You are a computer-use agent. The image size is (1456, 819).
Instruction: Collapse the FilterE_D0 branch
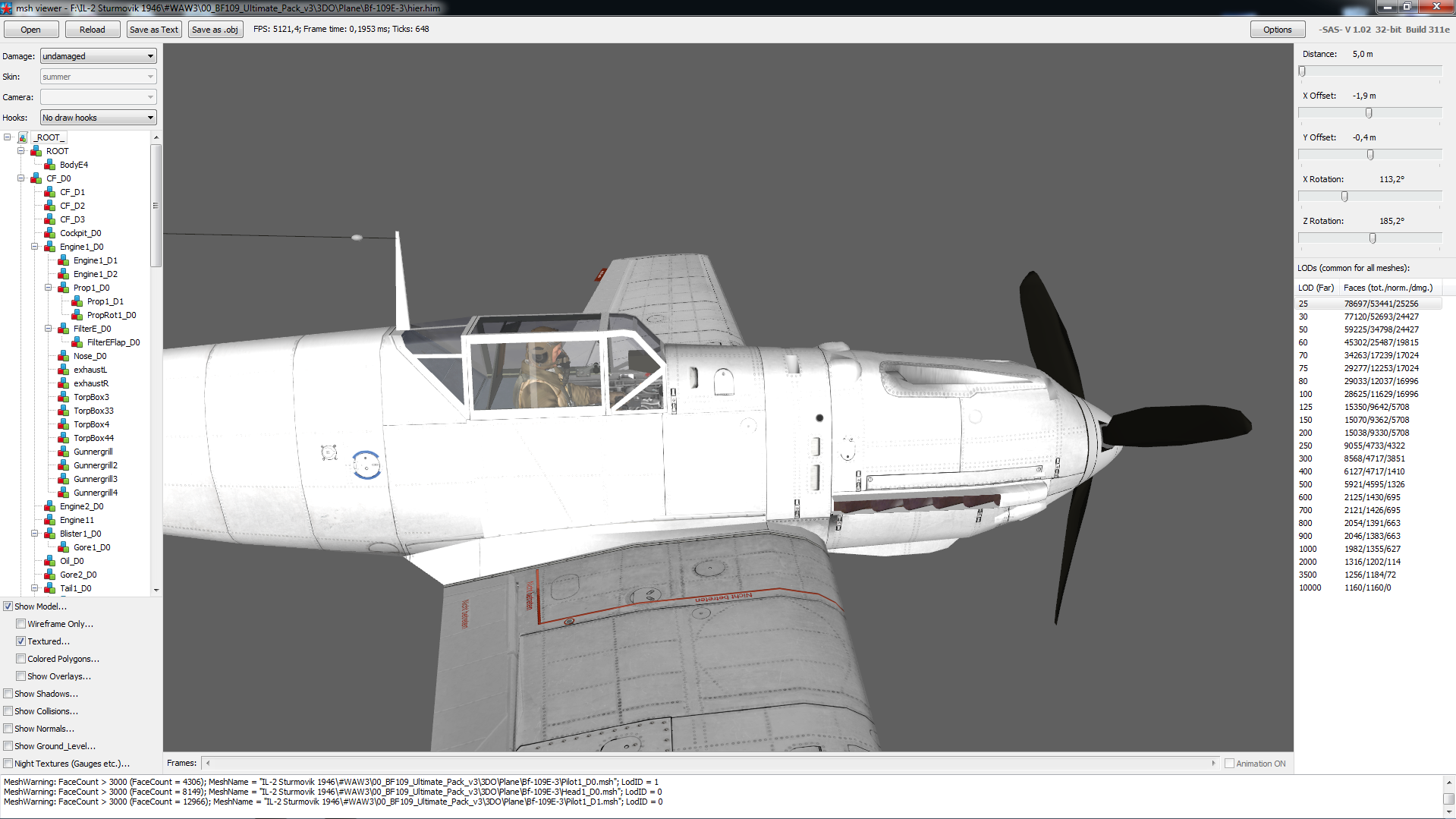[49, 329]
